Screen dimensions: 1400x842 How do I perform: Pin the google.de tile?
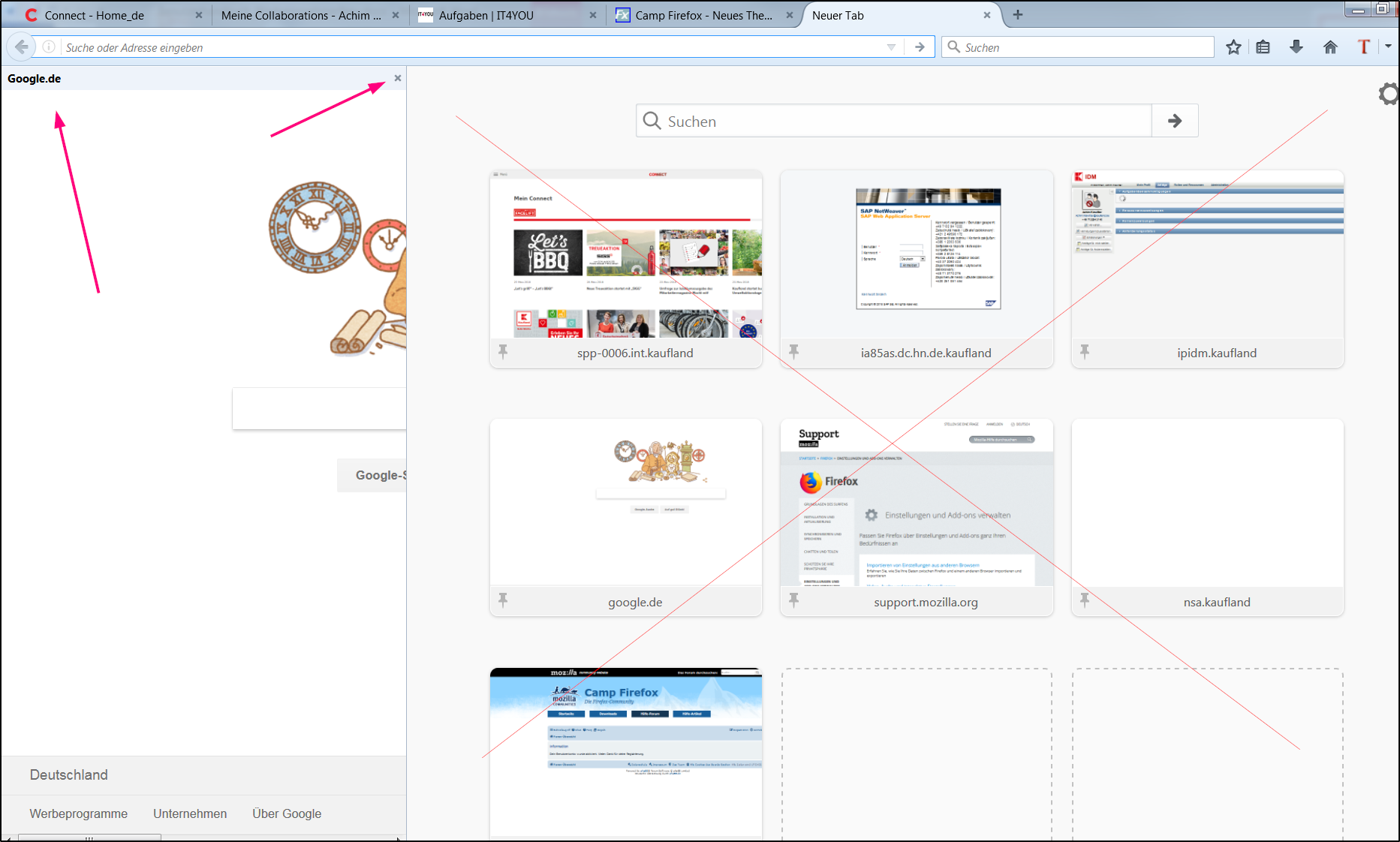point(503,600)
